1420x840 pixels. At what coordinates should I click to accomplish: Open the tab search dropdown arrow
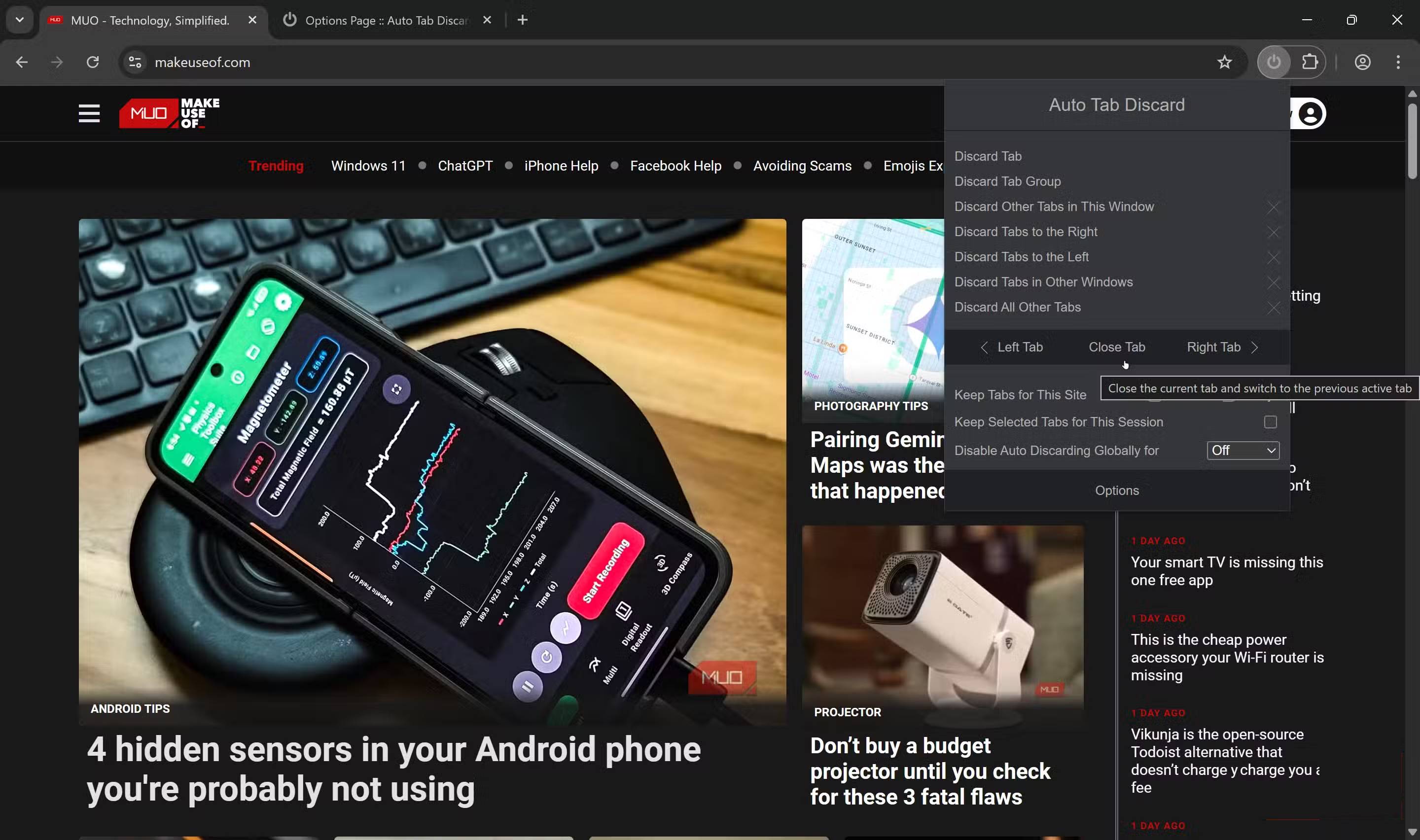pyautogui.click(x=19, y=20)
